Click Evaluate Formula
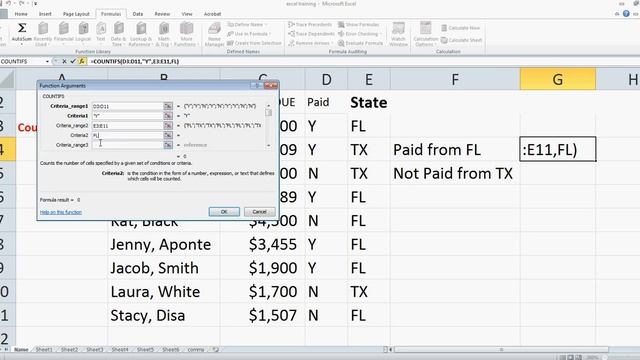 (x=360, y=43)
